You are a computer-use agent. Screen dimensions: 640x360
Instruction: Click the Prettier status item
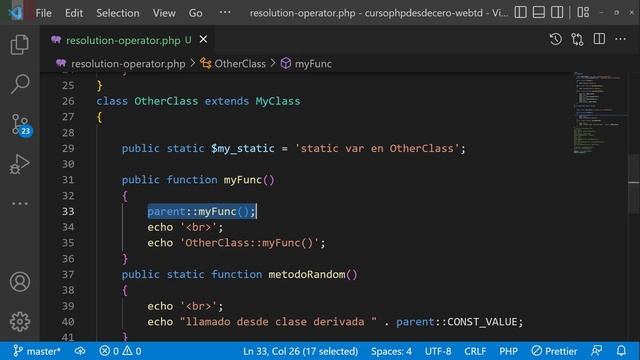[554, 351]
